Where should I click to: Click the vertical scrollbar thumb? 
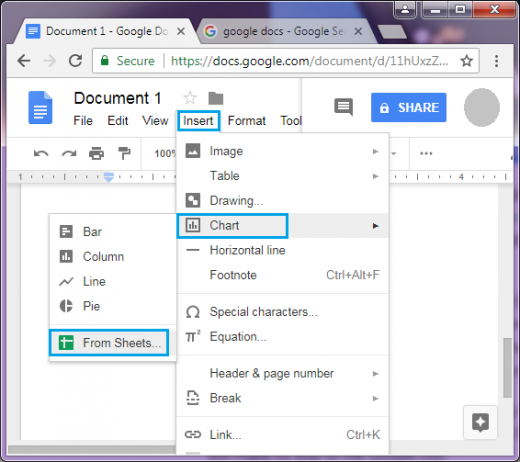coord(507,368)
